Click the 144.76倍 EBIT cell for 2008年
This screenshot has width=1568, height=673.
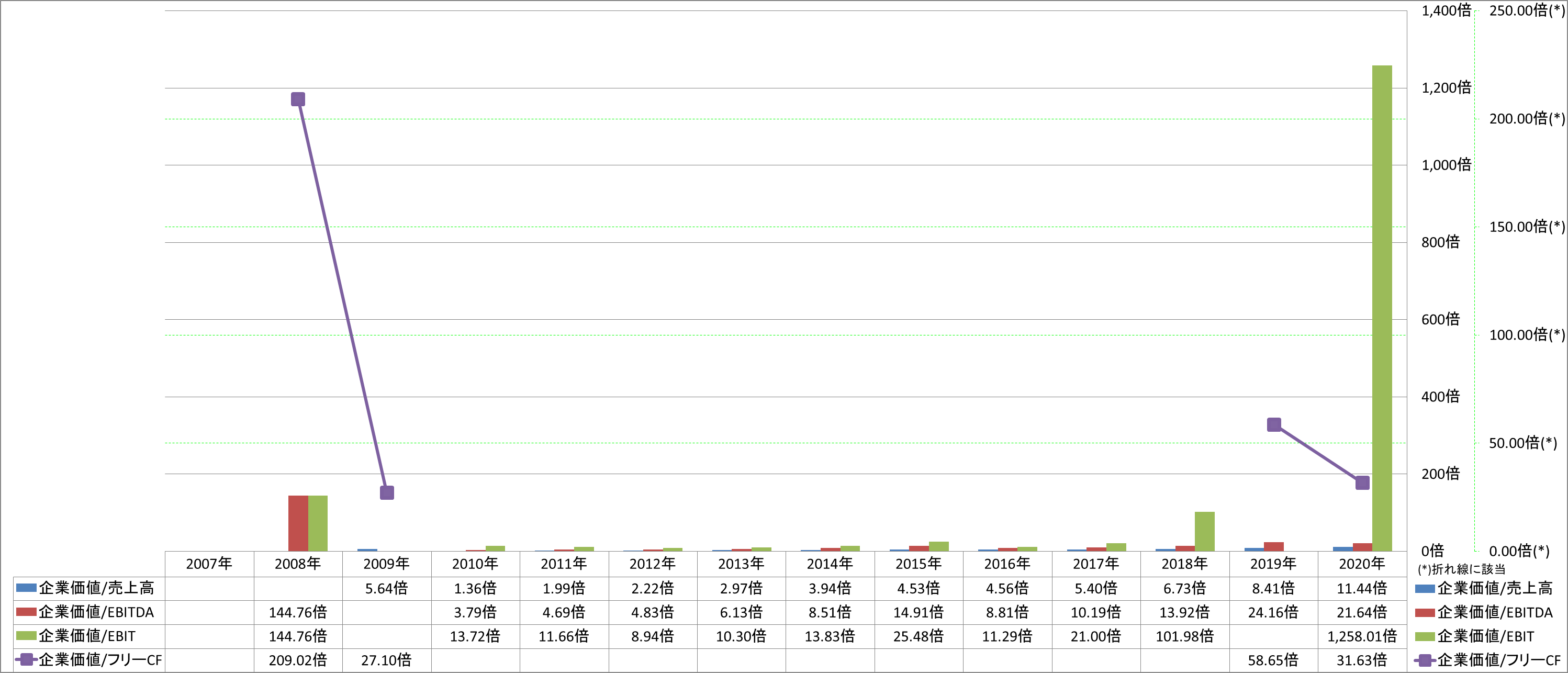click(x=298, y=636)
